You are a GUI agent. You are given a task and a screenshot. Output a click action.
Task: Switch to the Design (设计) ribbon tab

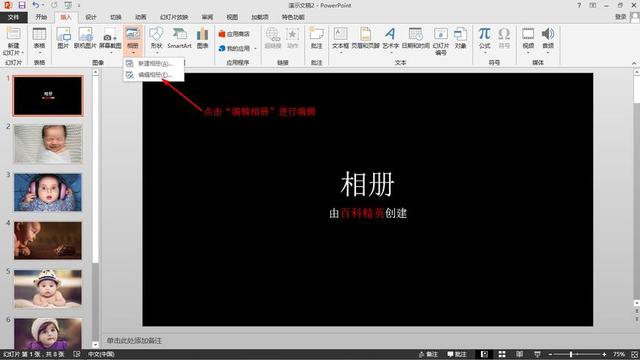(x=91, y=17)
